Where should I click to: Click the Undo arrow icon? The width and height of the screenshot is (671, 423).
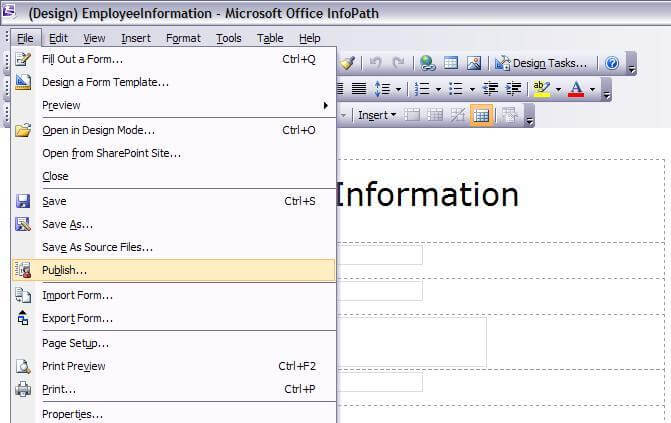tap(375, 63)
